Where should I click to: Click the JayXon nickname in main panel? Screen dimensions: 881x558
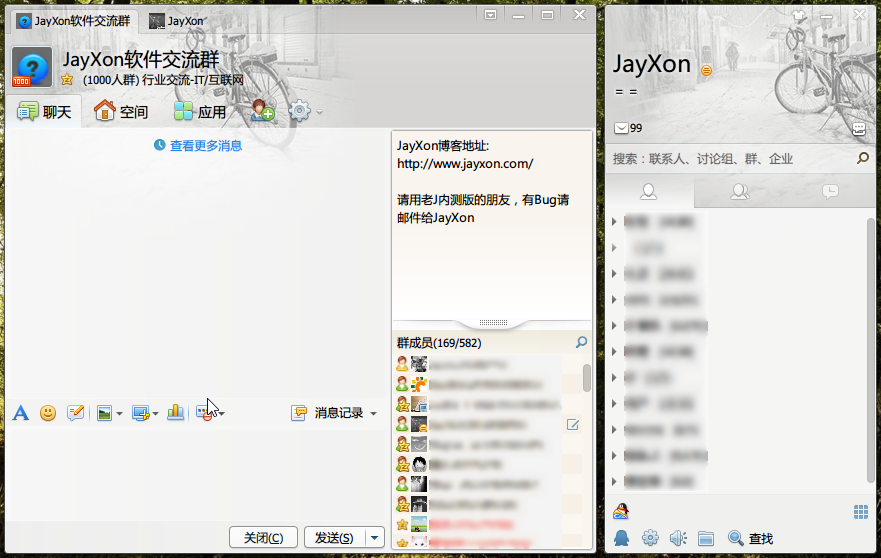coord(651,64)
